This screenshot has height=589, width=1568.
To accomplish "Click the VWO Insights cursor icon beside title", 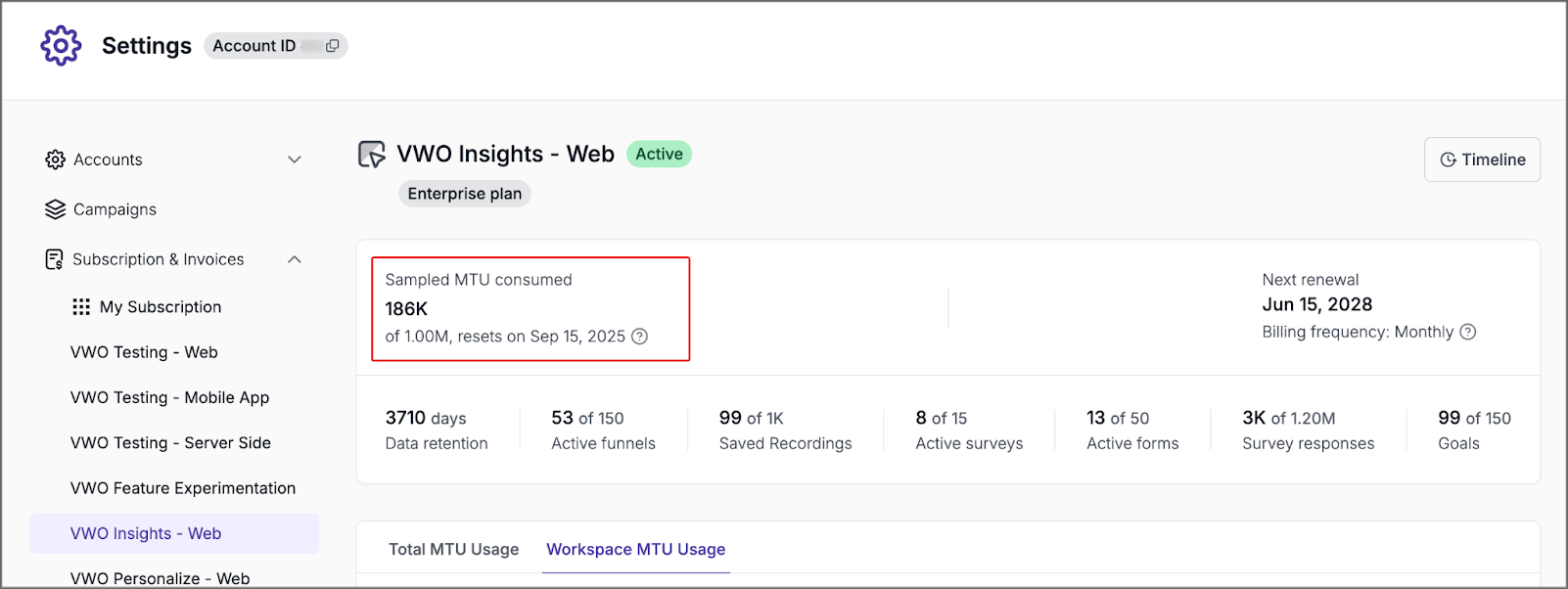I will [x=372, y=155].
